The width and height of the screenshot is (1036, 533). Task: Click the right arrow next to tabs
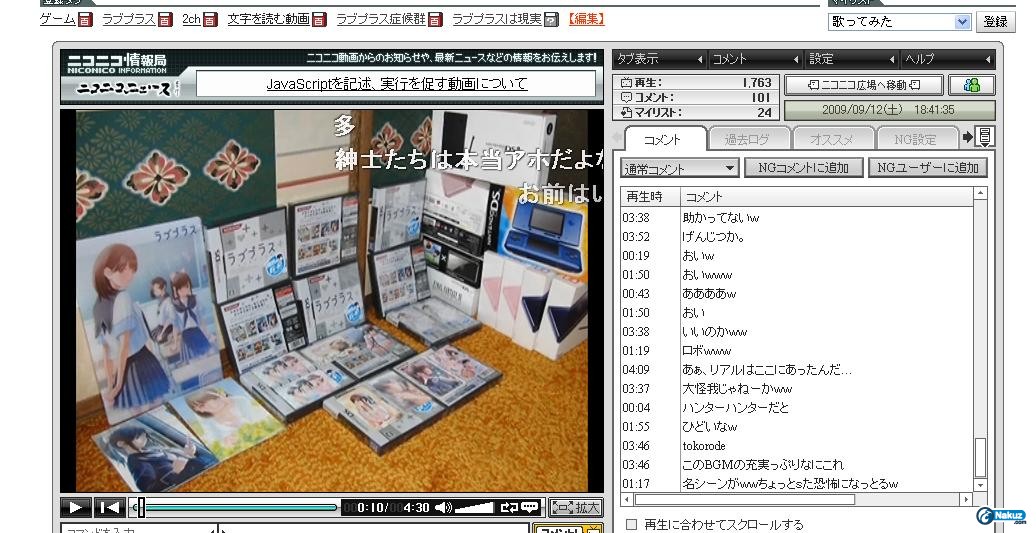point(968,137)
